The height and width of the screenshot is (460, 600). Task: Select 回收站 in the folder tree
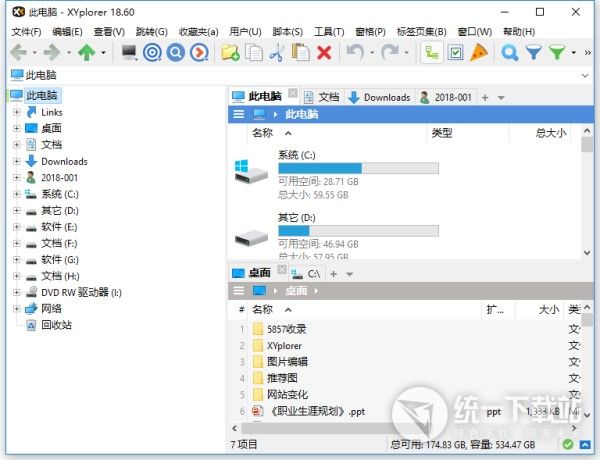[56, 325]
